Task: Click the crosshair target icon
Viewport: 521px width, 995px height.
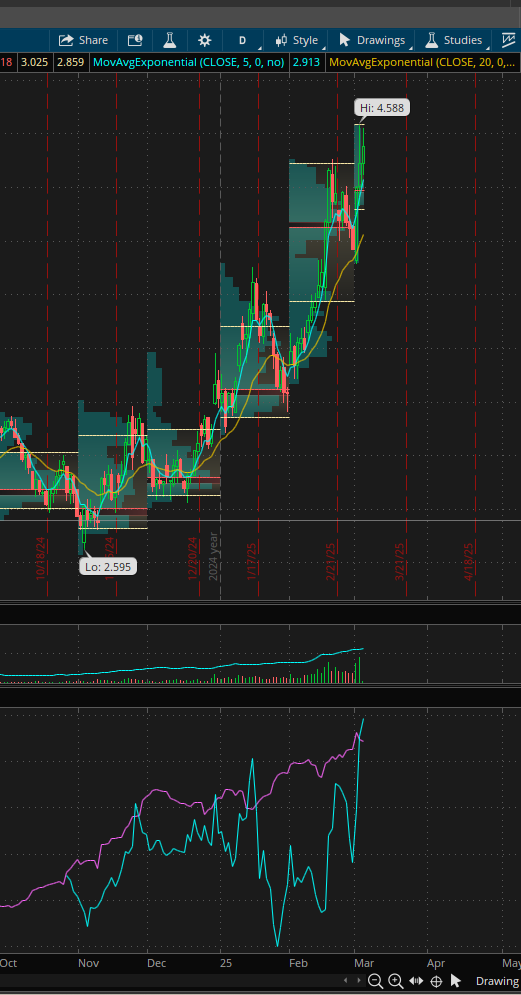Action: [436, 981]
